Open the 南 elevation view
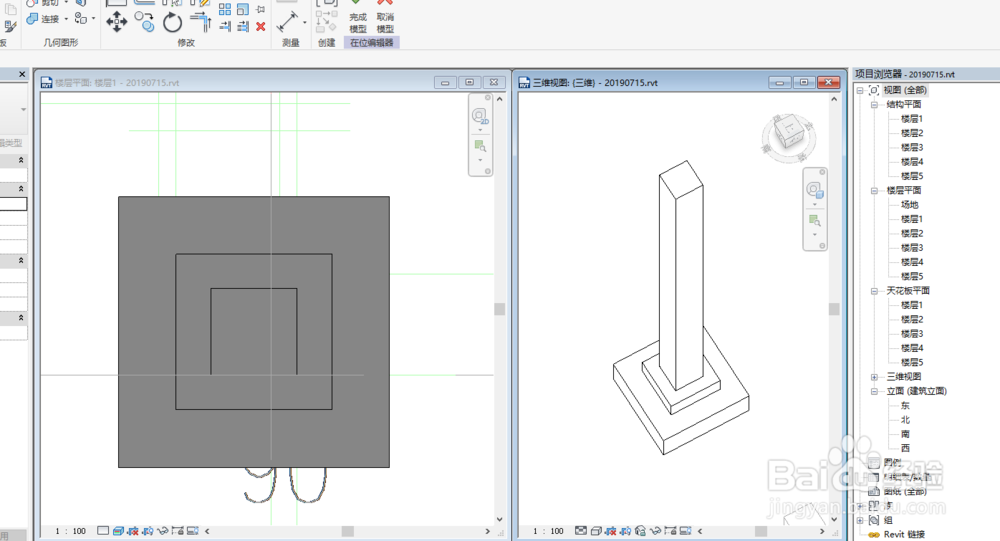Screen dimensions: 1000x541 click(x=906, y=434)
